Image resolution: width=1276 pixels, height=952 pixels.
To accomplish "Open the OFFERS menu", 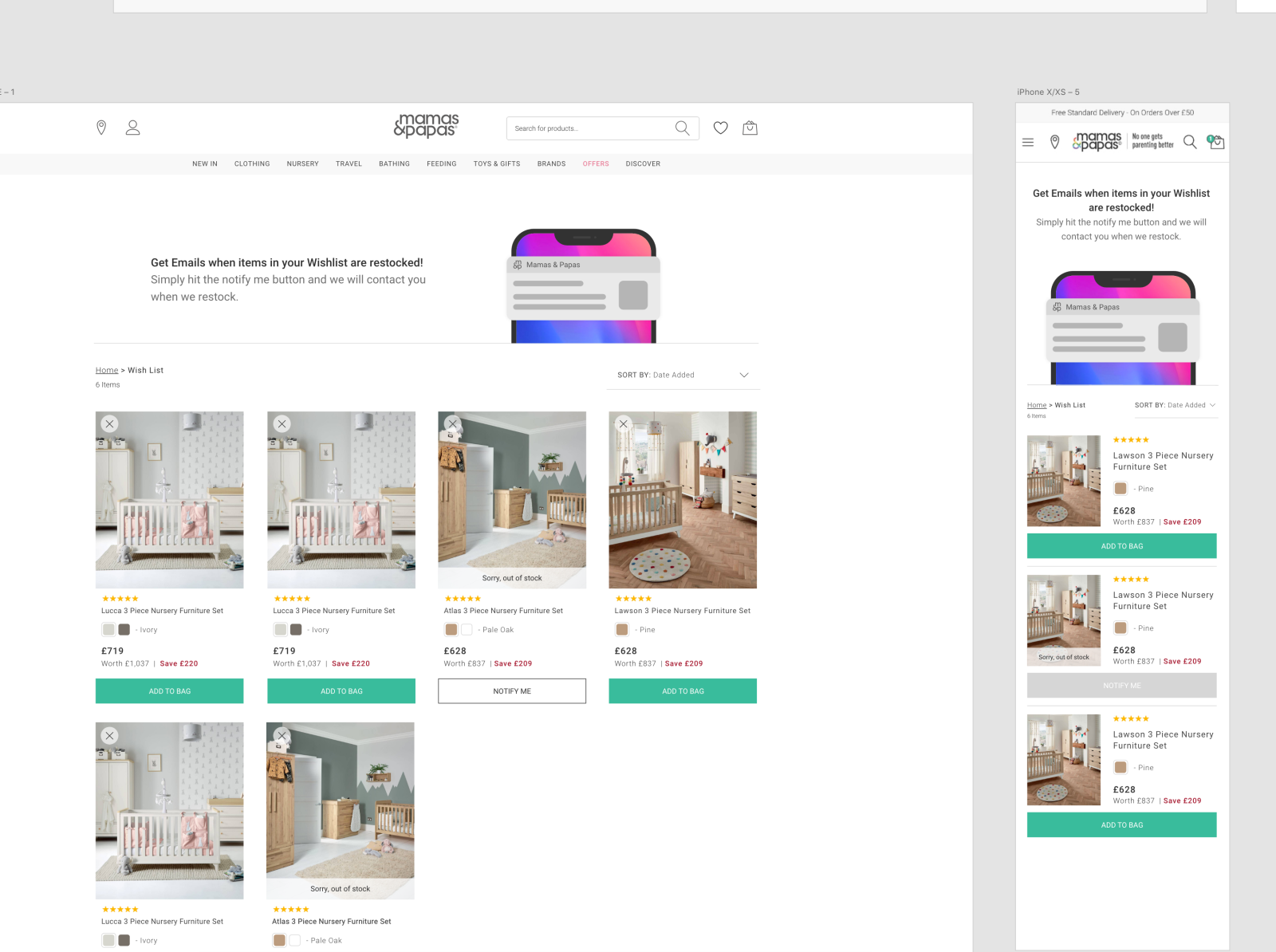I will point(596,164).
